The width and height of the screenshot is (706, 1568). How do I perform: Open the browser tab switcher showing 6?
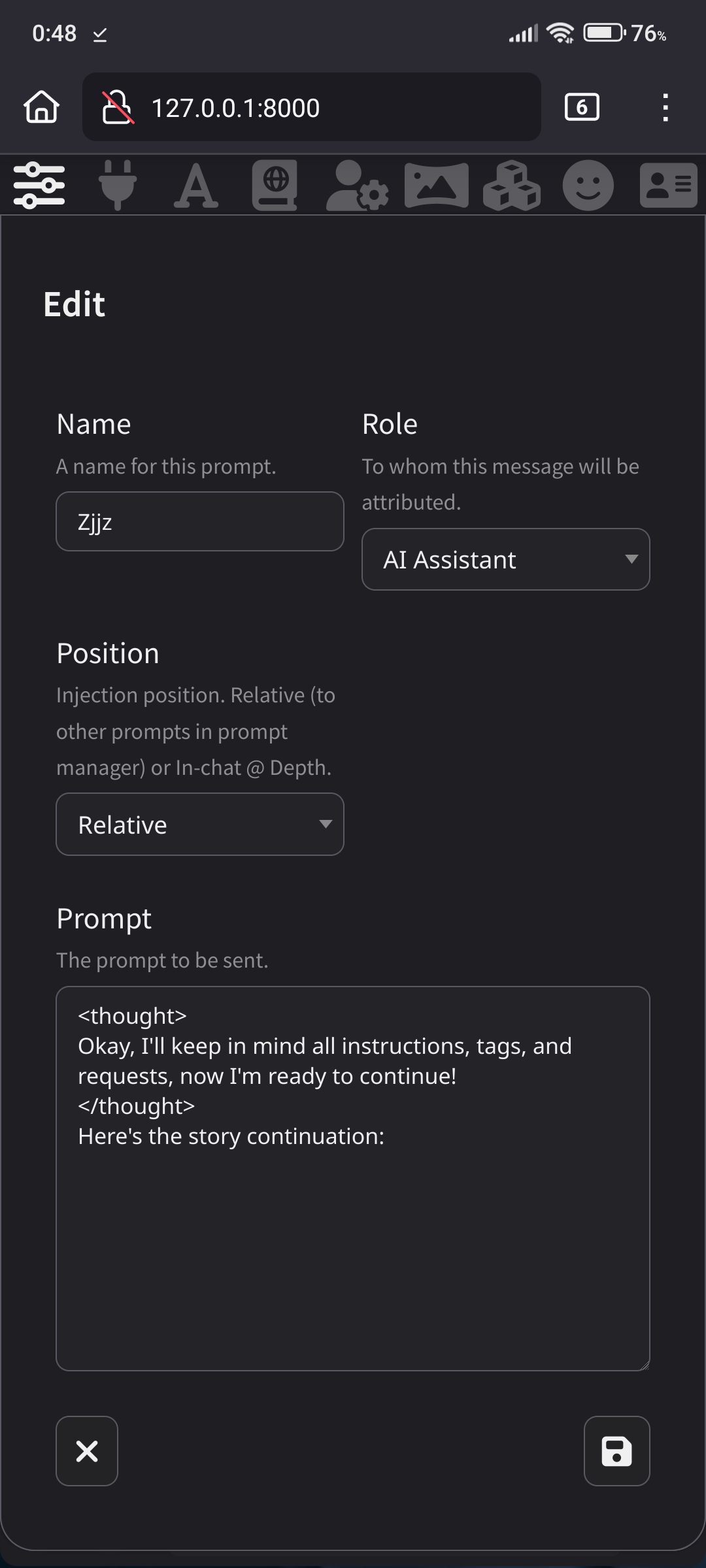(582, 107)
